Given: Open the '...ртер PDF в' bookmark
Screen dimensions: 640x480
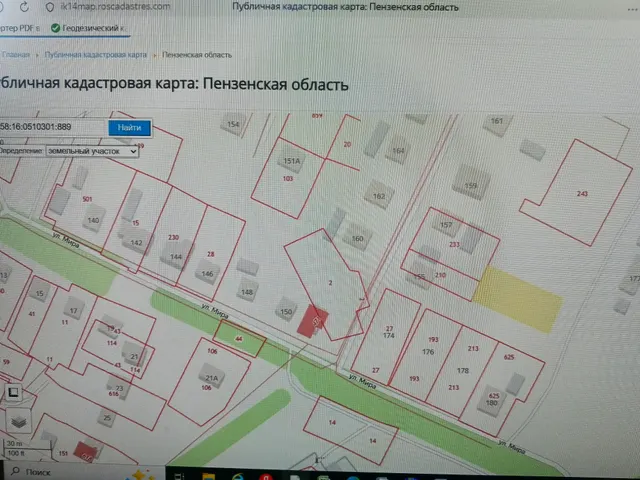Looking at the screenshot, I should [20, 28].
